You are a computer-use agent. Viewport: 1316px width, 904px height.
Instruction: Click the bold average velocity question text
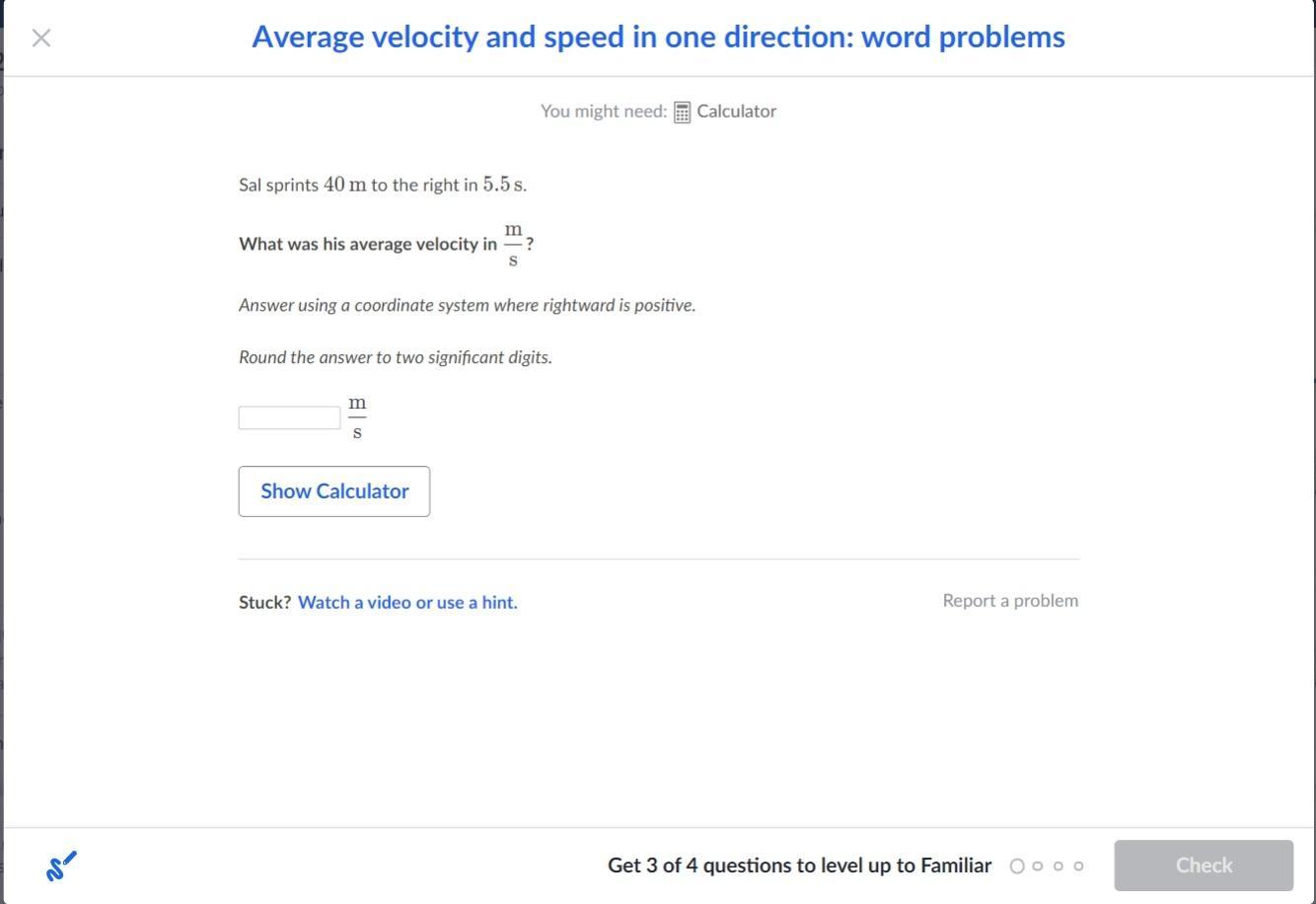point(368,244)
